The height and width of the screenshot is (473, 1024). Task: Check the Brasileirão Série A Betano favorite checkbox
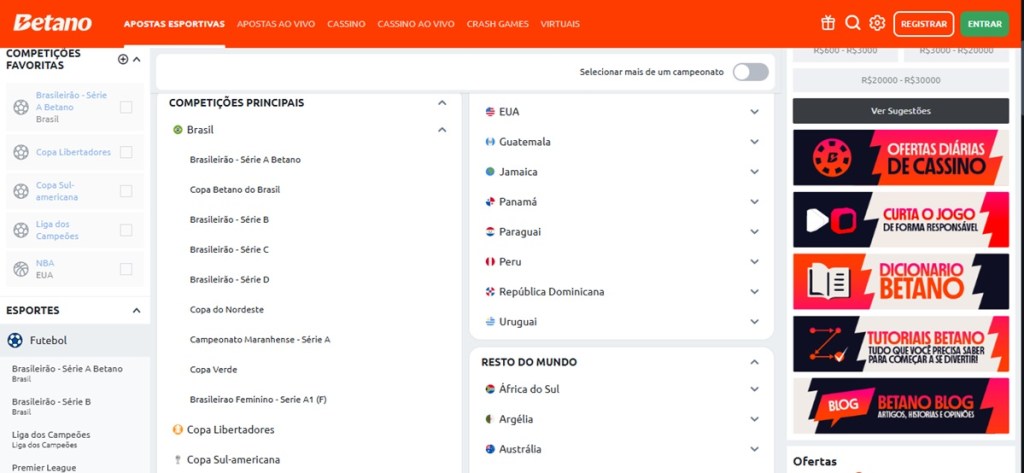(126, 107)
